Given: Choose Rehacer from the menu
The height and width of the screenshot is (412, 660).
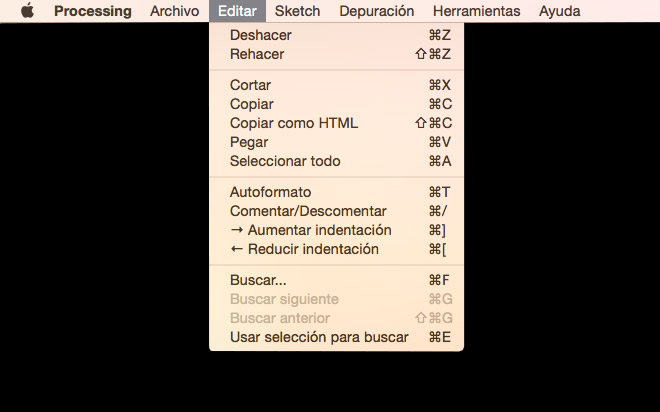Looking at the screenshot, I should 257,54.
